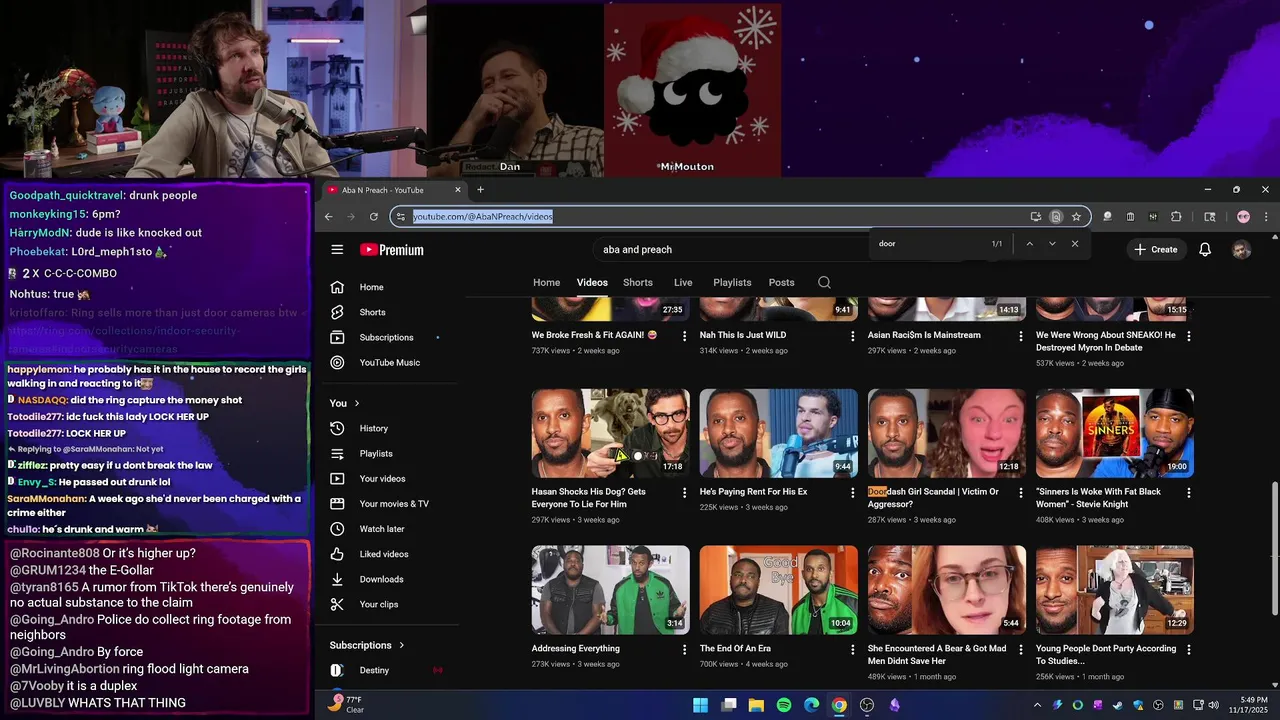
Task: Open options for We Broke Fresh & Fit AGAIN
Action: tap(684, 336)
